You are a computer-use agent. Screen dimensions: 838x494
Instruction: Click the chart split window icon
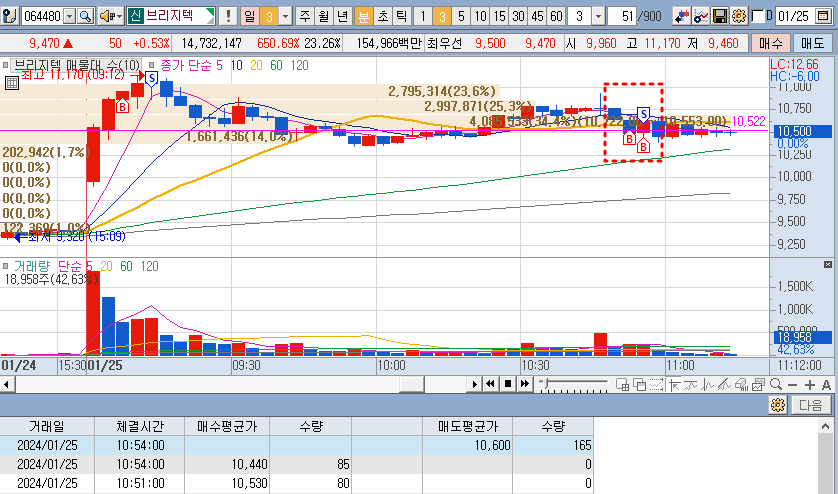[x=622, y=384]
